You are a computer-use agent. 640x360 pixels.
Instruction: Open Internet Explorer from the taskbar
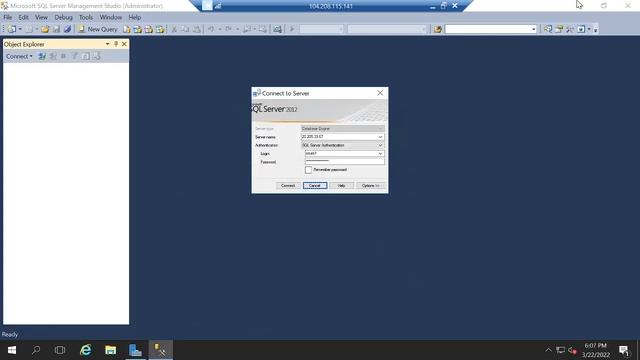pos(86,350)
